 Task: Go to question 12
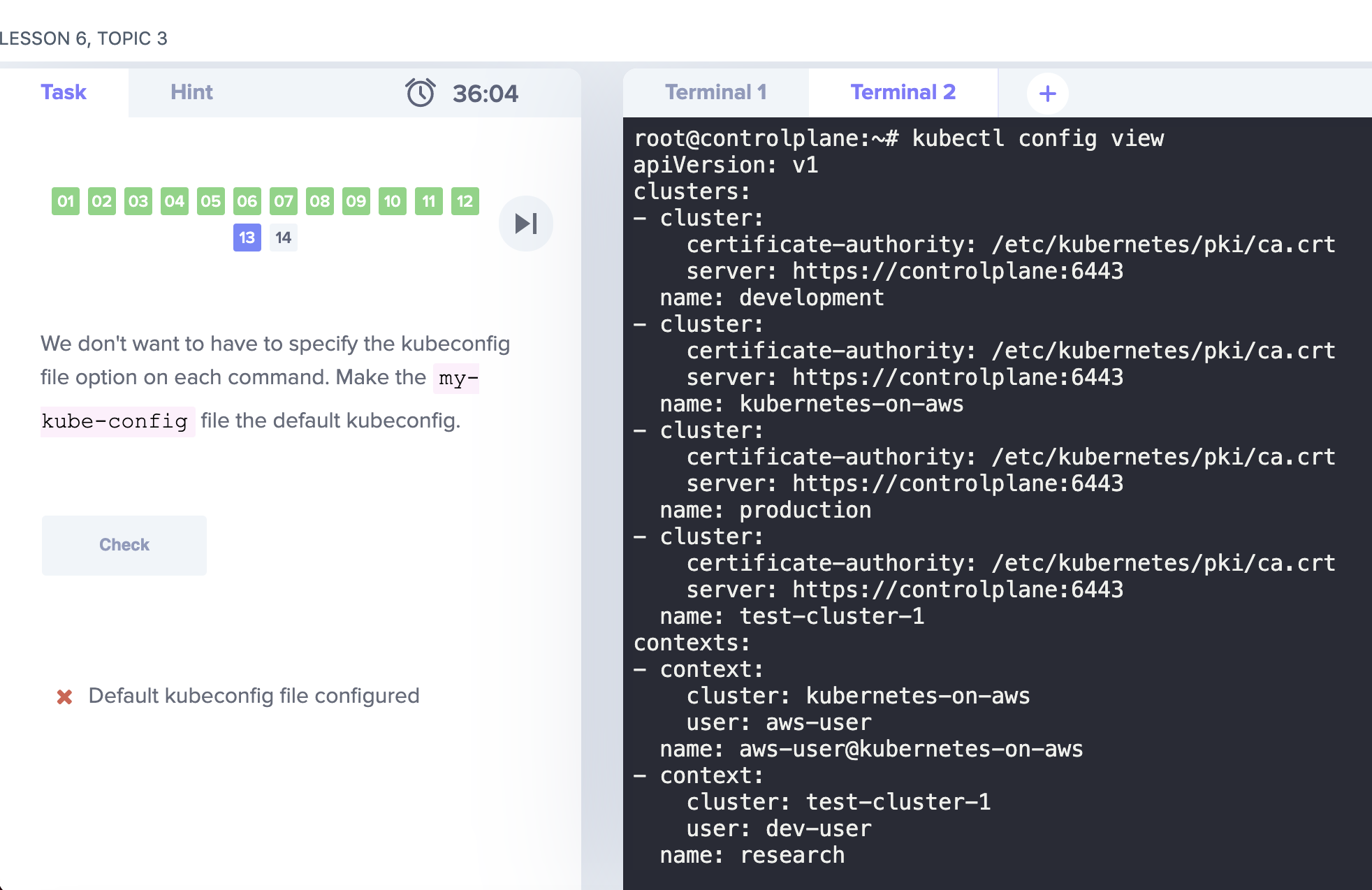pyautogui.click(x=465, y=201)
